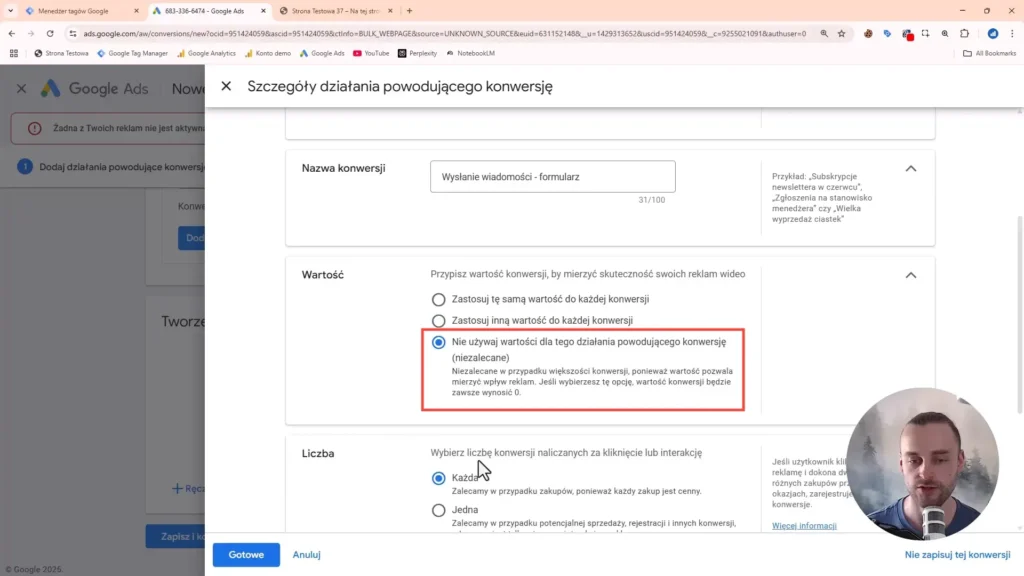This screenshot has height=576, width=1024.
Task: Open Perplexity bookmark
Action: [417, 54]
